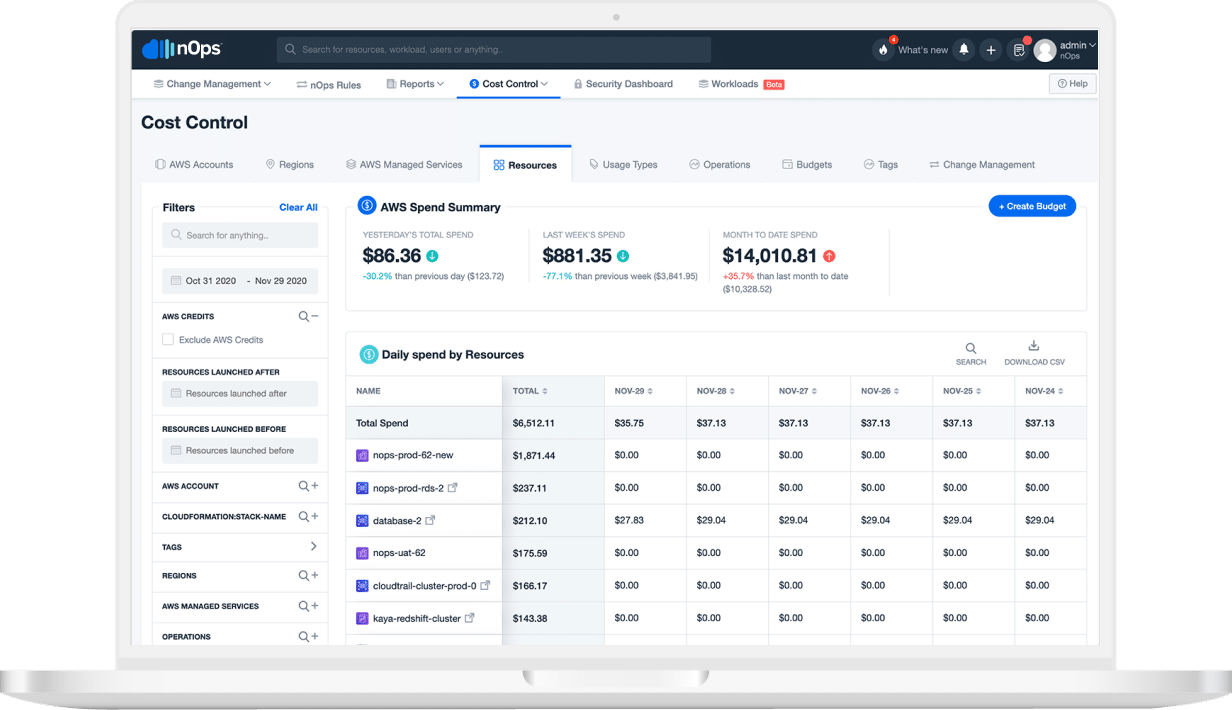Click AWS MANAGED SERVICES search-plus icon
Viewport: 1232px width, 710px height.
(x=308, y=606)
